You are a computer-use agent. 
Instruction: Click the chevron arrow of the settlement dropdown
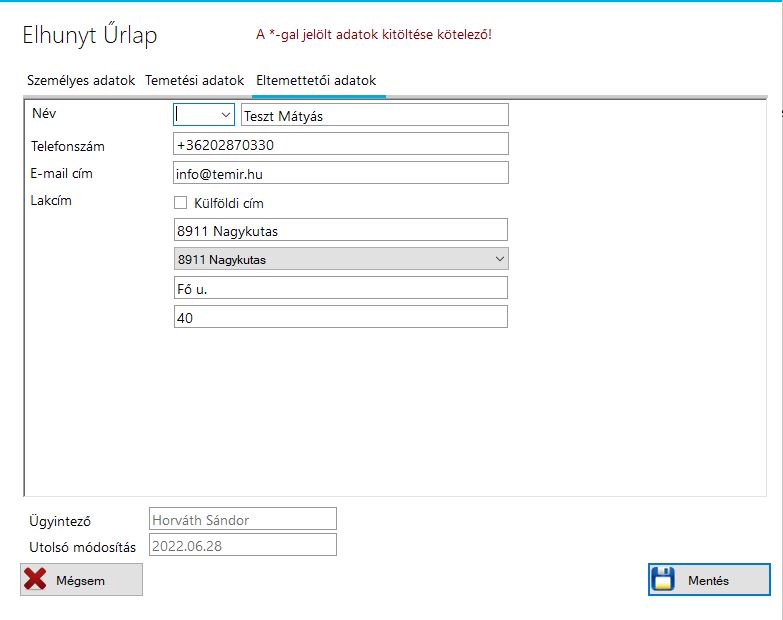[500, 260]
